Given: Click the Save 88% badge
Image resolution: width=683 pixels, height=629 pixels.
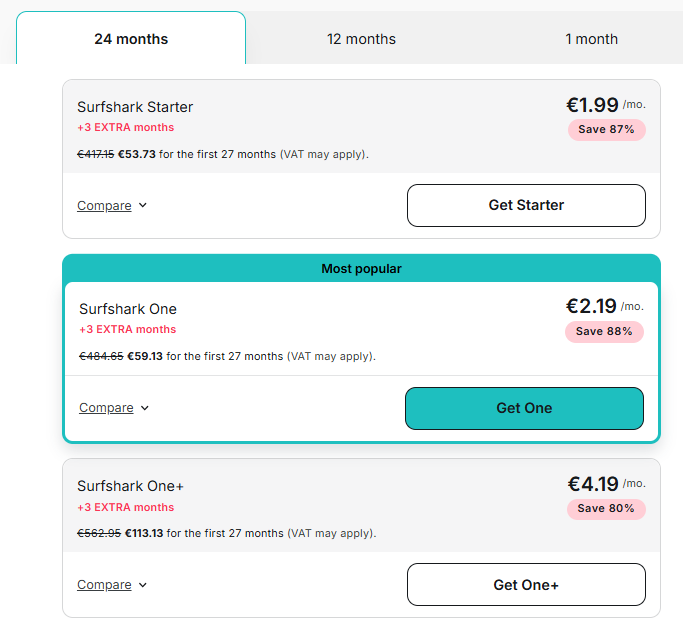Looking at the screenshot, I should [604, 332].
